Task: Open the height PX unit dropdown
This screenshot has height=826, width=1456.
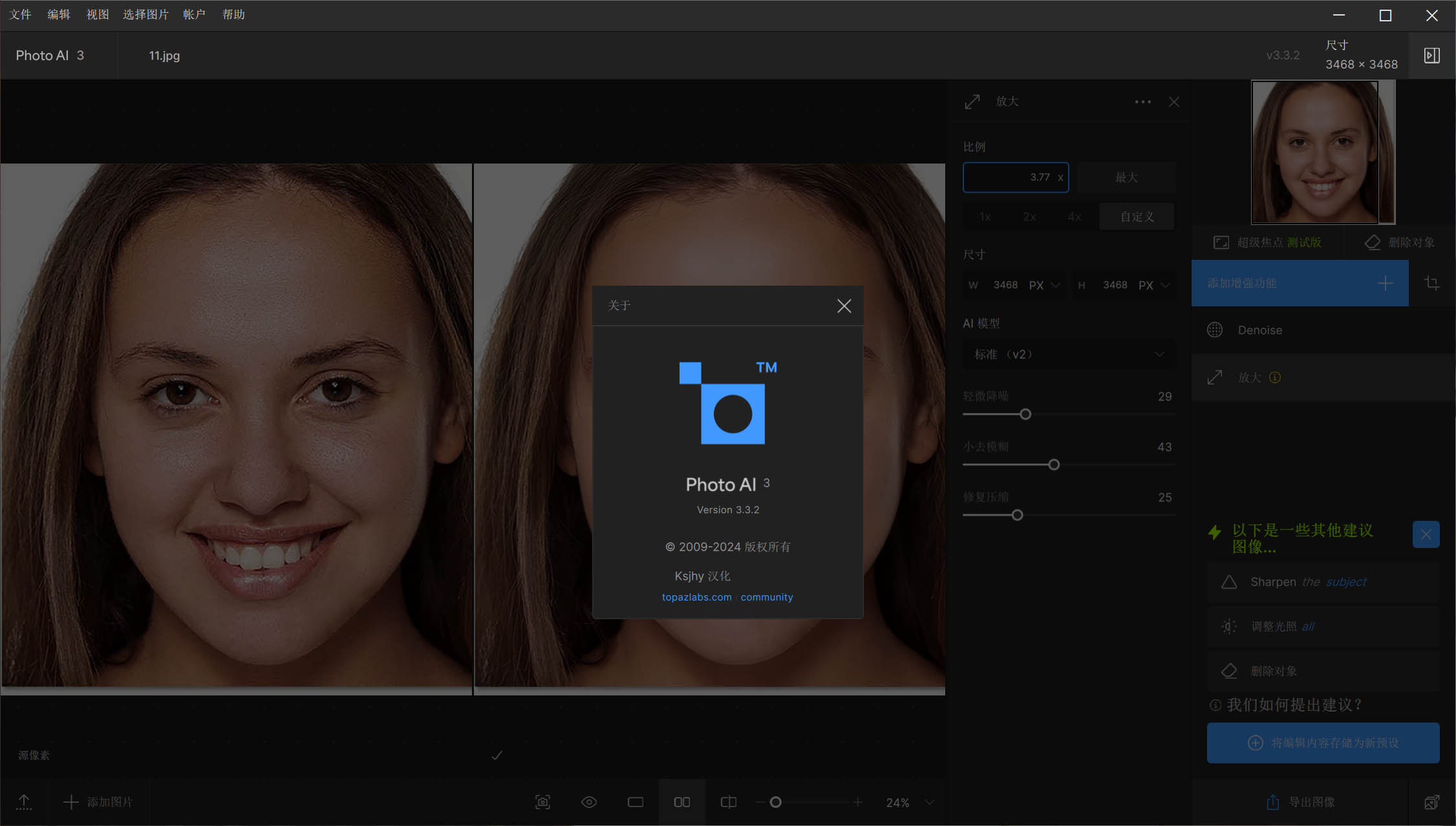Action: [1154, 285]
